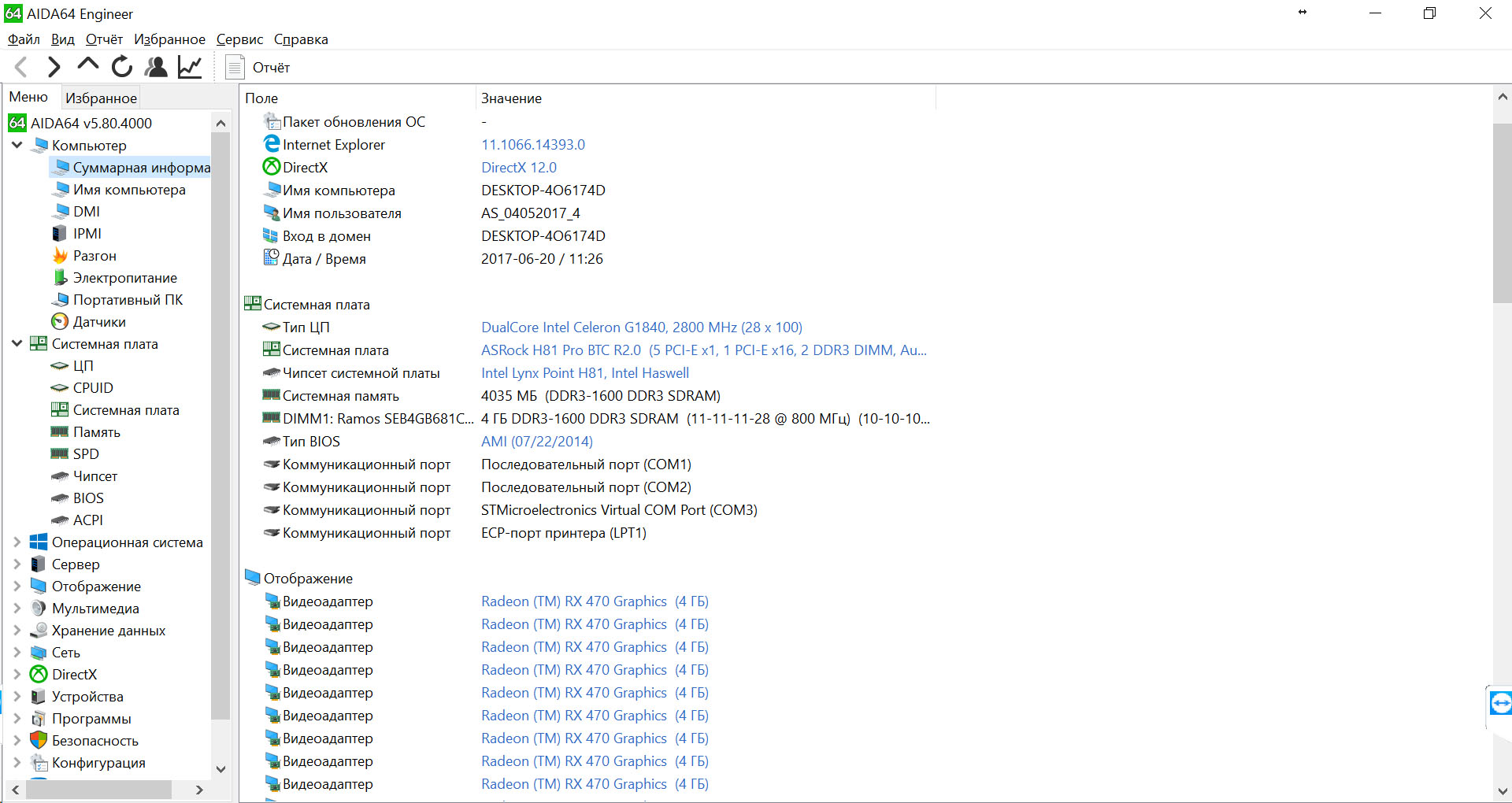Click the BIOS chip icon in tree
This screenshot has height=803, width=1512.
pos(60,498)
